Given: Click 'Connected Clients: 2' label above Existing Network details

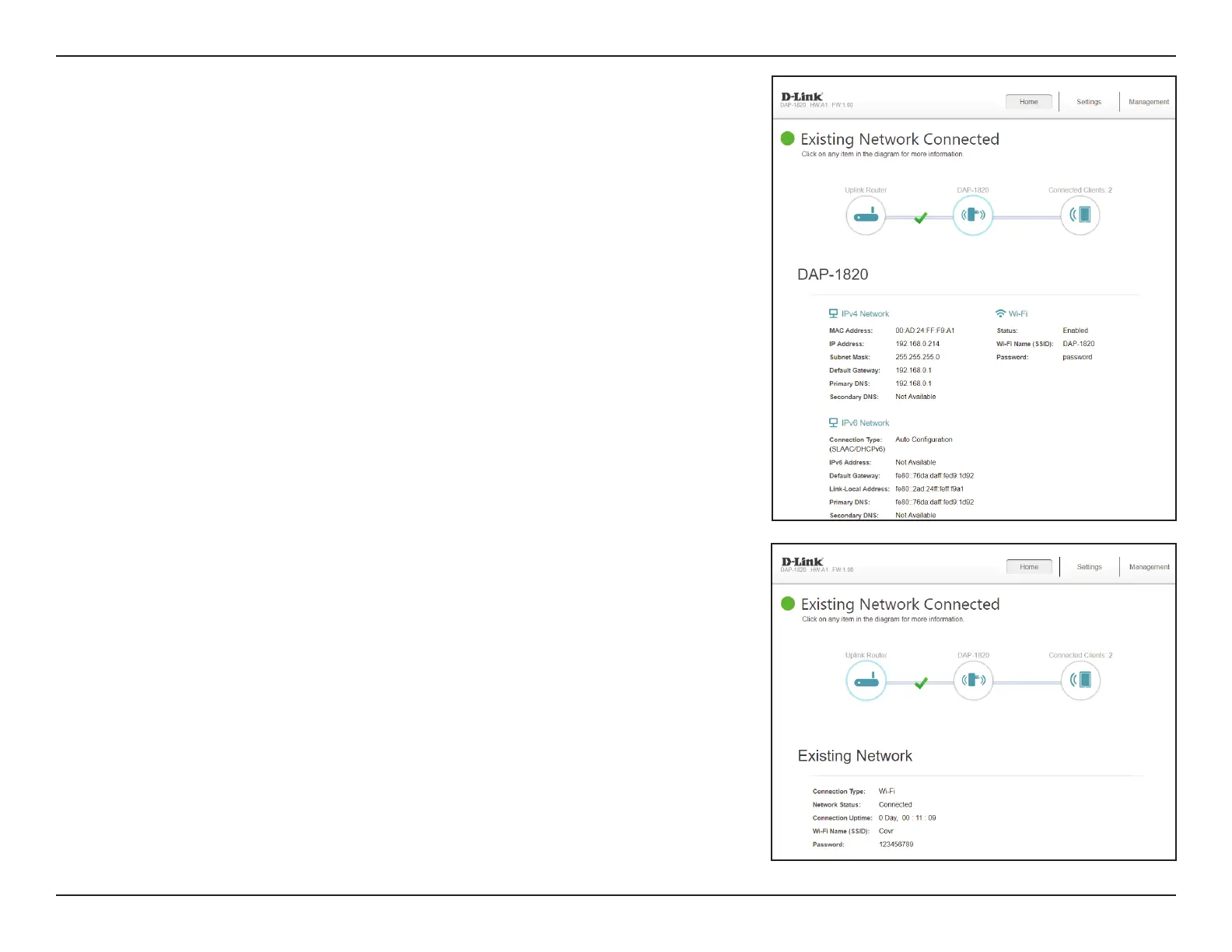Looking at the screenshot, I should [1080, 655].
